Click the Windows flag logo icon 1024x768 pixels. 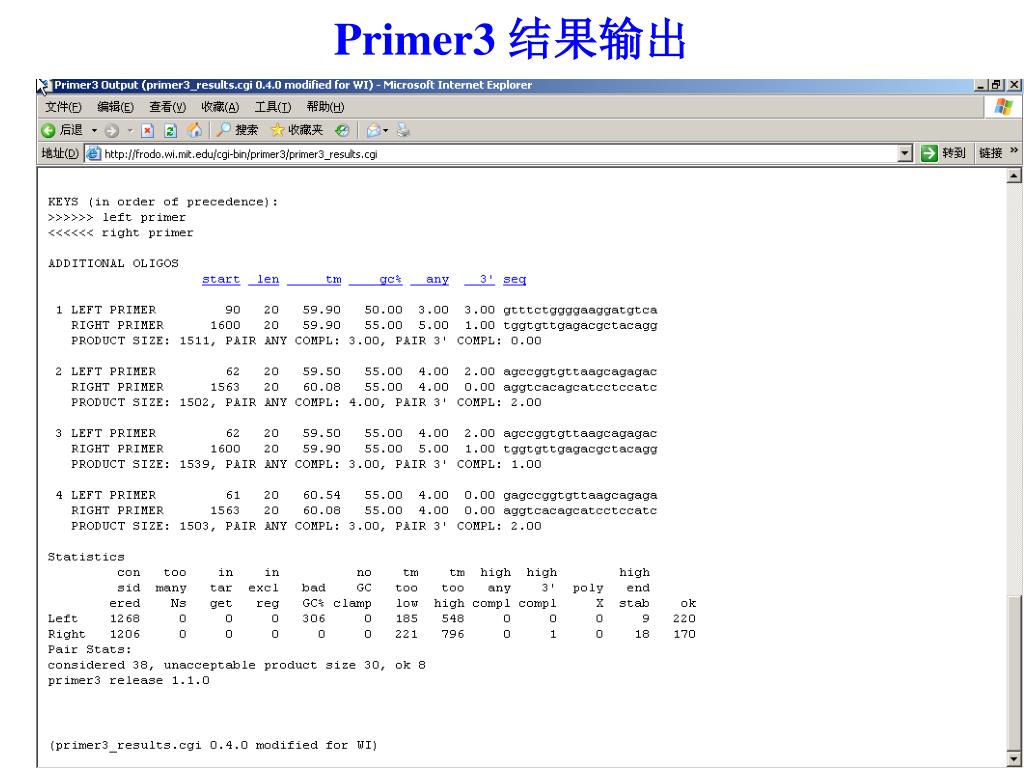[1003, 107]
